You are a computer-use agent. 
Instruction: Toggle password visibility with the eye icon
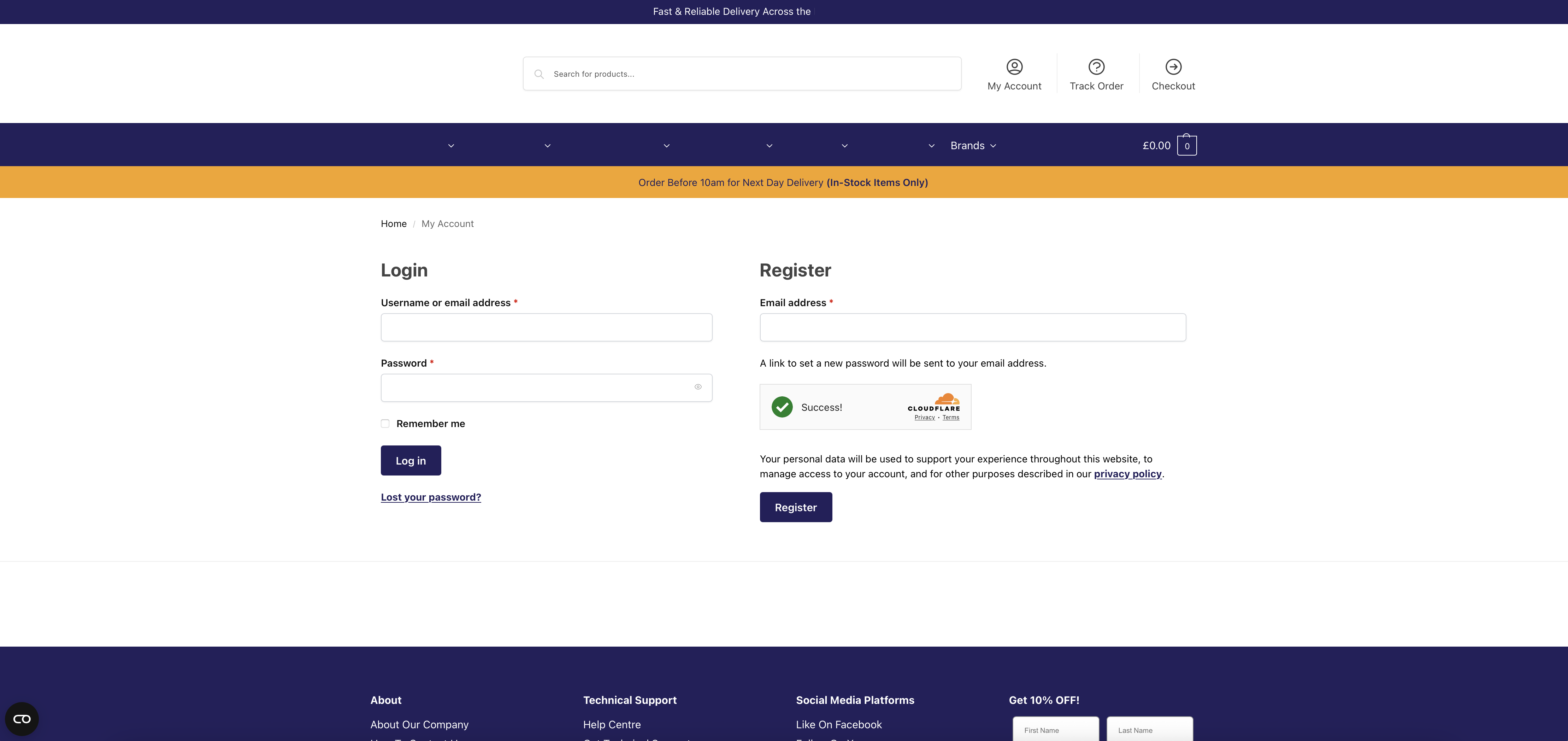[697, 387]
